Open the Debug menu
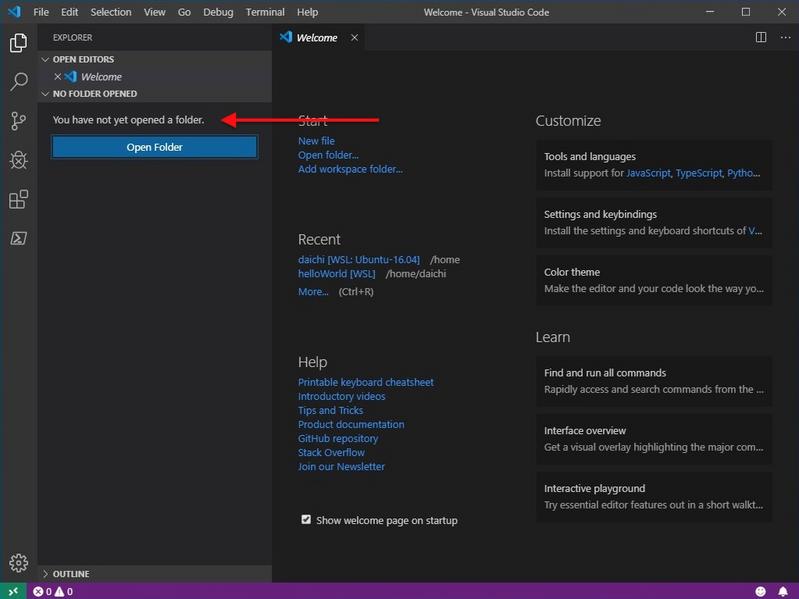 point(218,12)
